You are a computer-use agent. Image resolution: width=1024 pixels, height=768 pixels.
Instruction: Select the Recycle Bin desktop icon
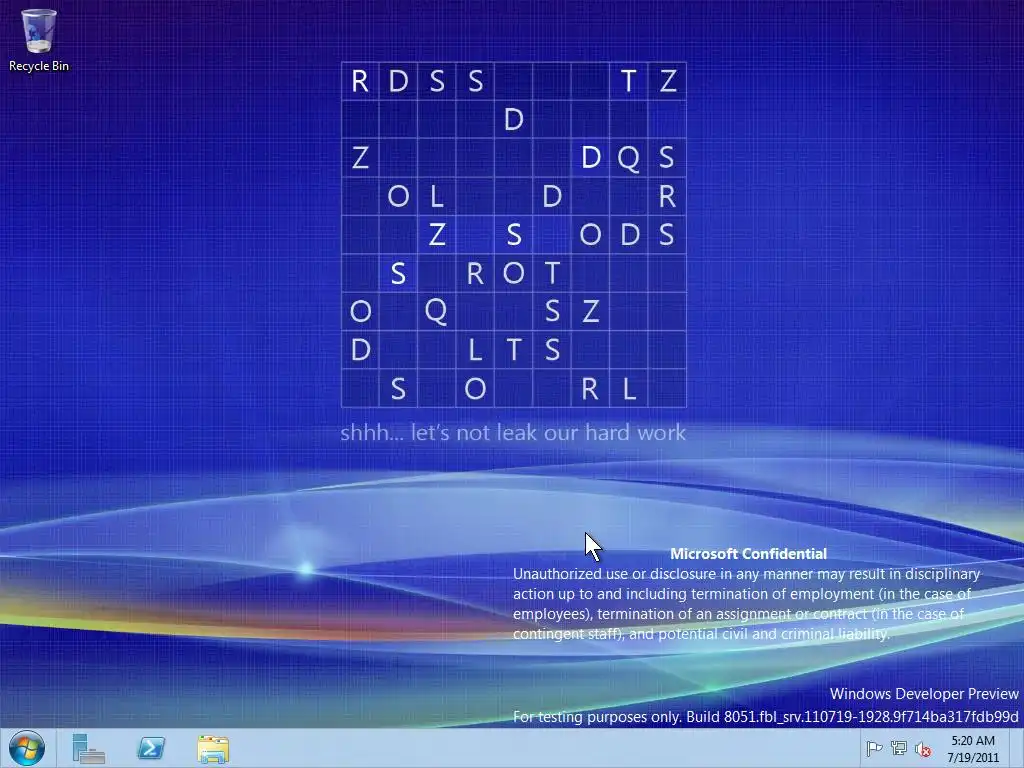click(39, 39)
